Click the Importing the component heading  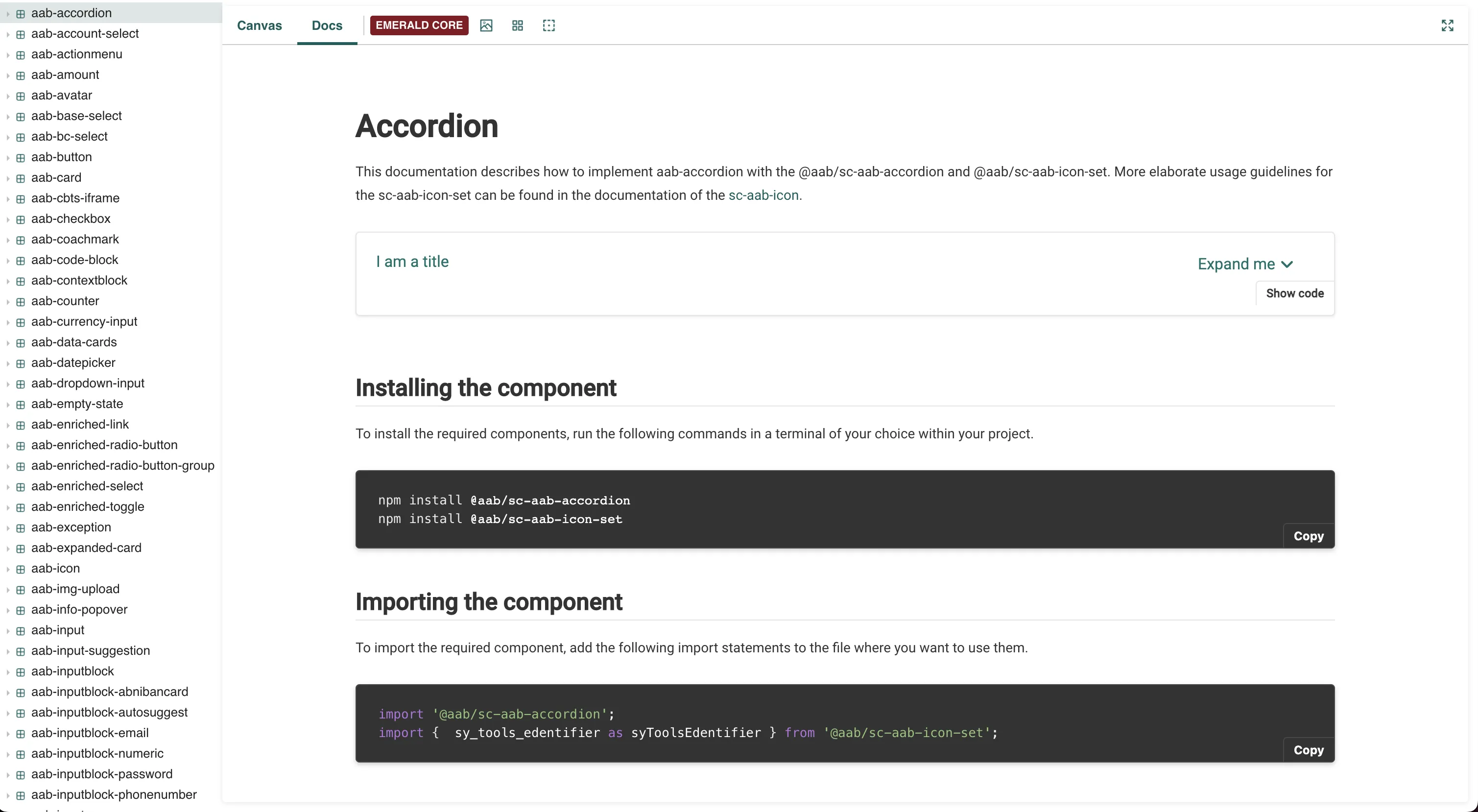[489, 602]
